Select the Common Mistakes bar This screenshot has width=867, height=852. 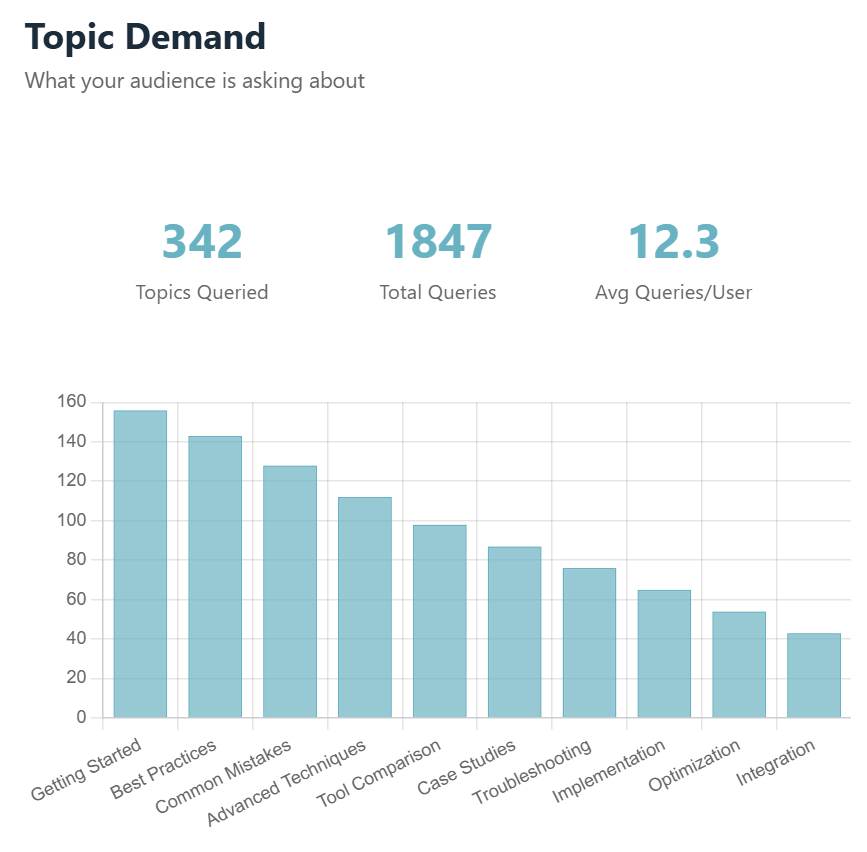[x=289, y=590]
